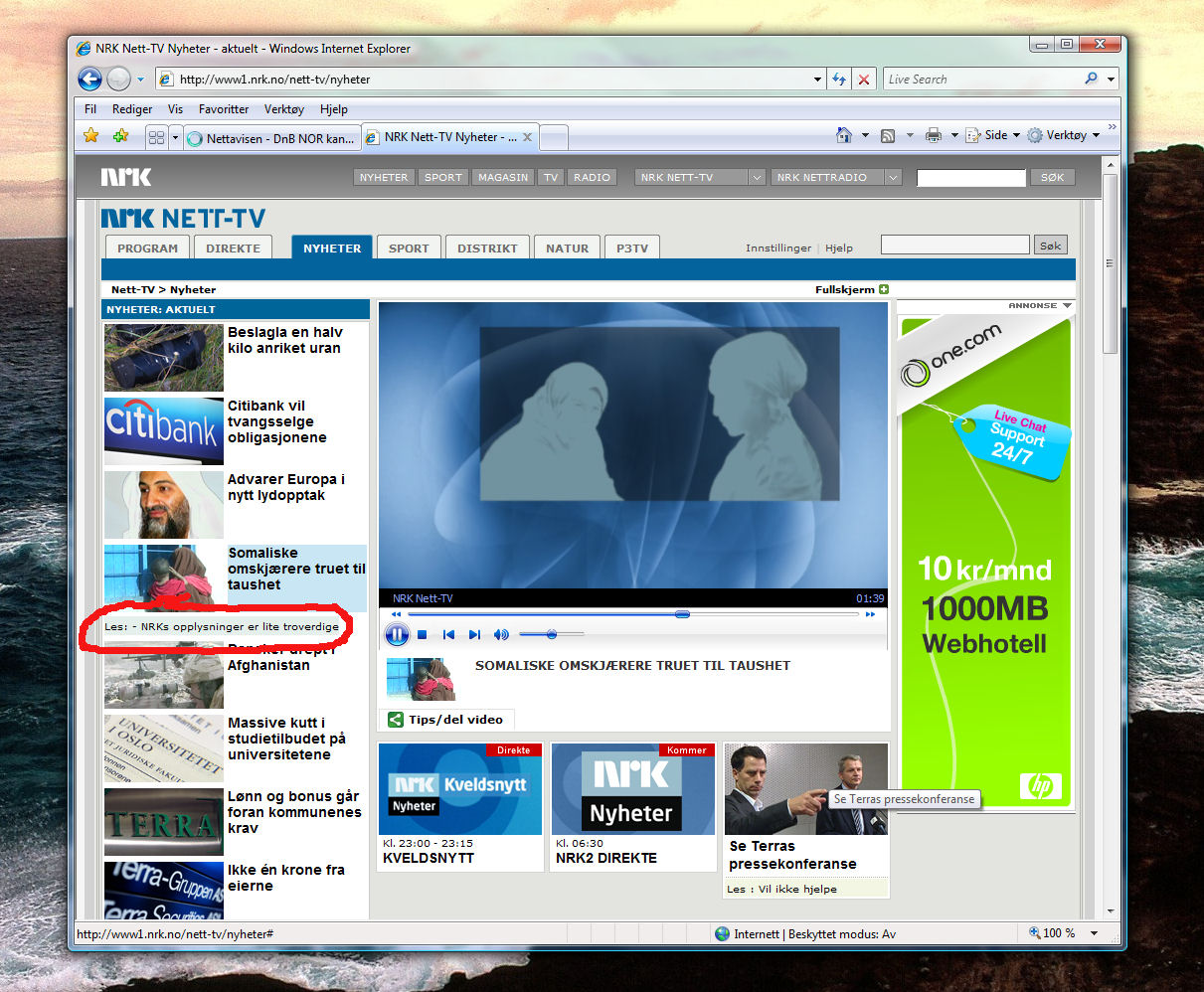Open RADIO in NRK top navigation
1204x992 pixels.
click(x=592, y=177)
